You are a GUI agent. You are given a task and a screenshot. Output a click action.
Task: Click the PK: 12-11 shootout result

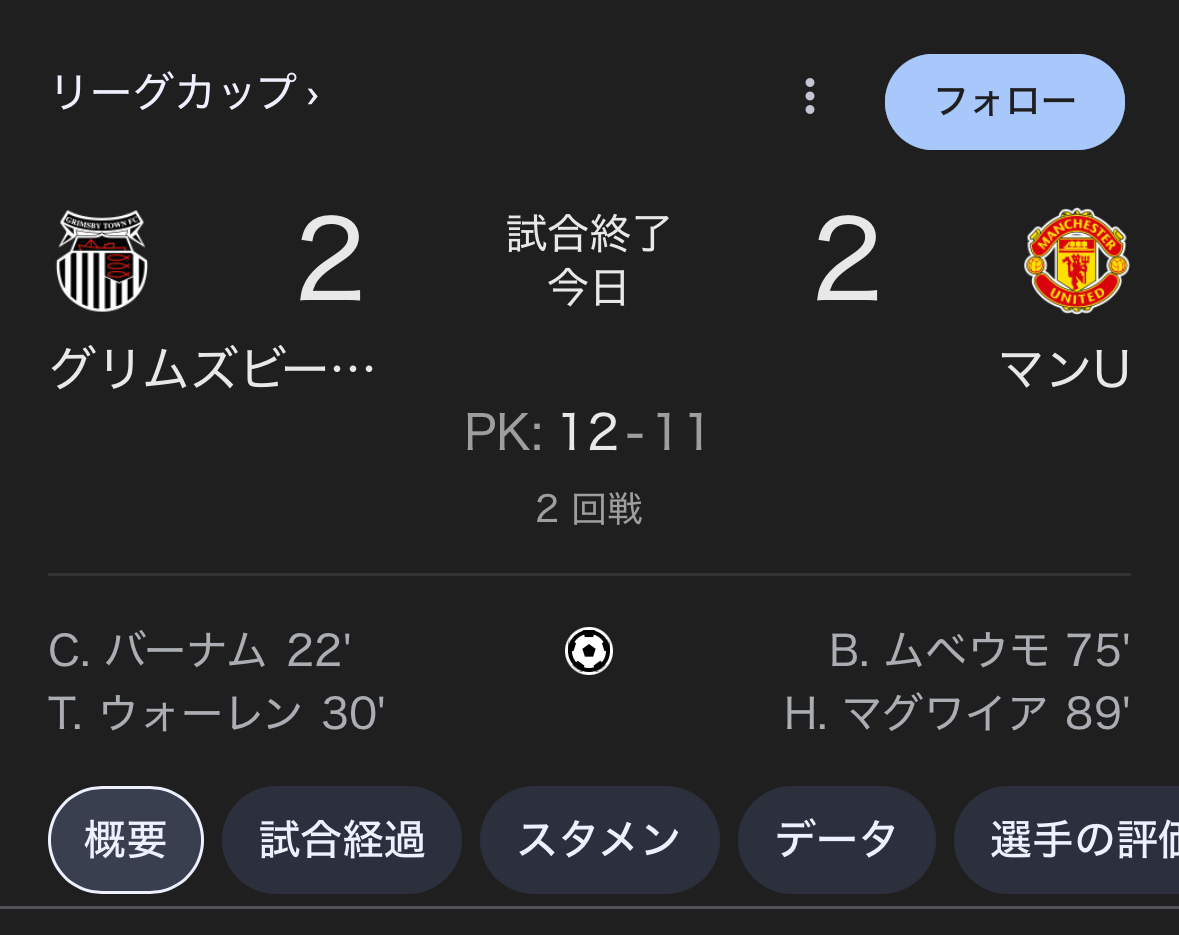tap(586, 432)
